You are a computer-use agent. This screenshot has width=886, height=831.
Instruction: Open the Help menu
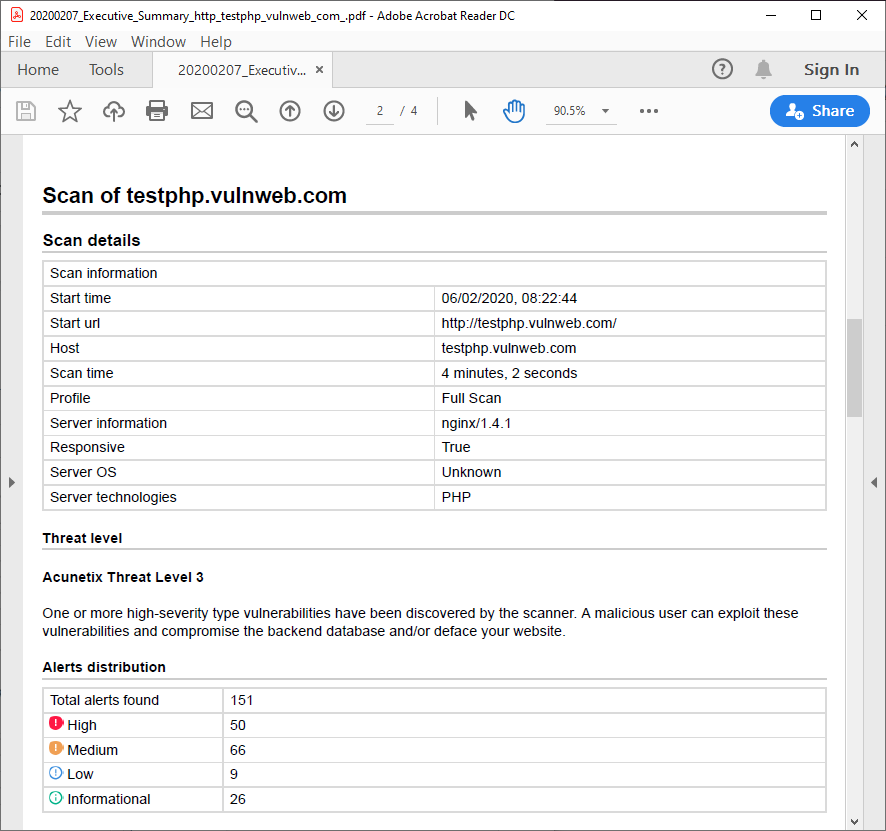[216, 42]
